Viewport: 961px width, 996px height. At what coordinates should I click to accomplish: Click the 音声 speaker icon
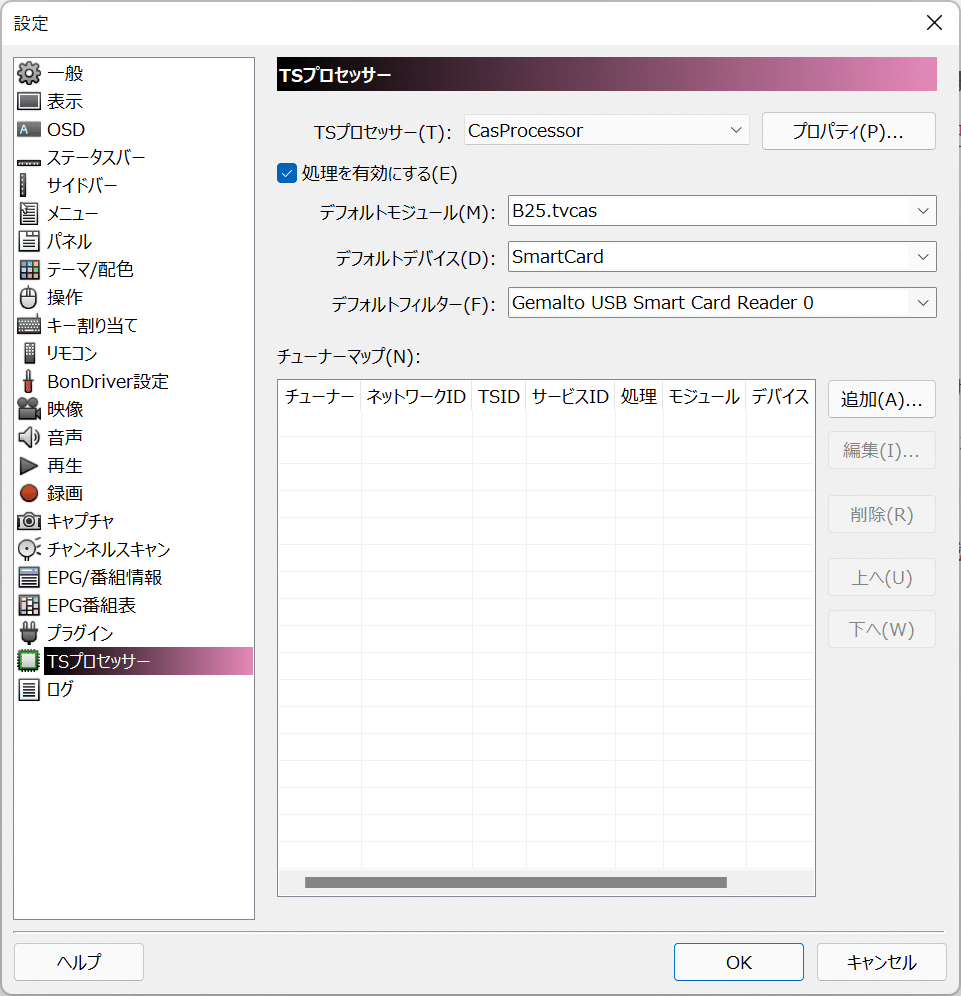point(29,437)
